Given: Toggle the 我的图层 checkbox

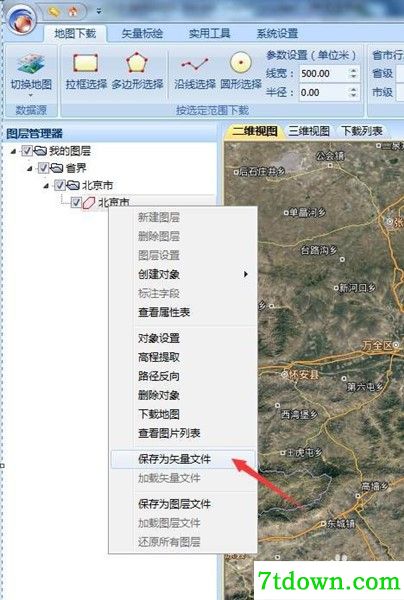Looking at the screenshot, I should pyautogui.click(x=26, y=151).
